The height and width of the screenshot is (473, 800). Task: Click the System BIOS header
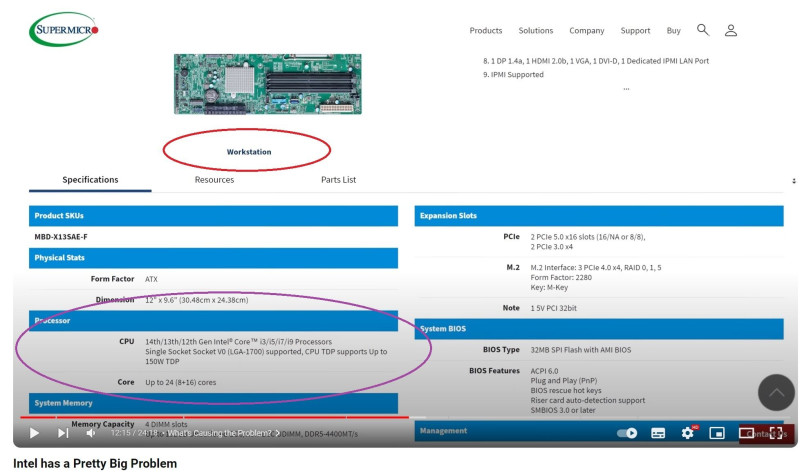[599, 329]
